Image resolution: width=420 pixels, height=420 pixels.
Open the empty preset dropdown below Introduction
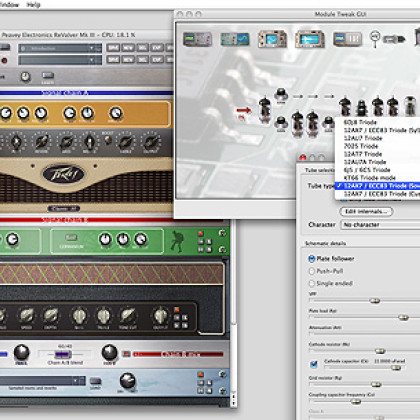(x=60, y=60)
